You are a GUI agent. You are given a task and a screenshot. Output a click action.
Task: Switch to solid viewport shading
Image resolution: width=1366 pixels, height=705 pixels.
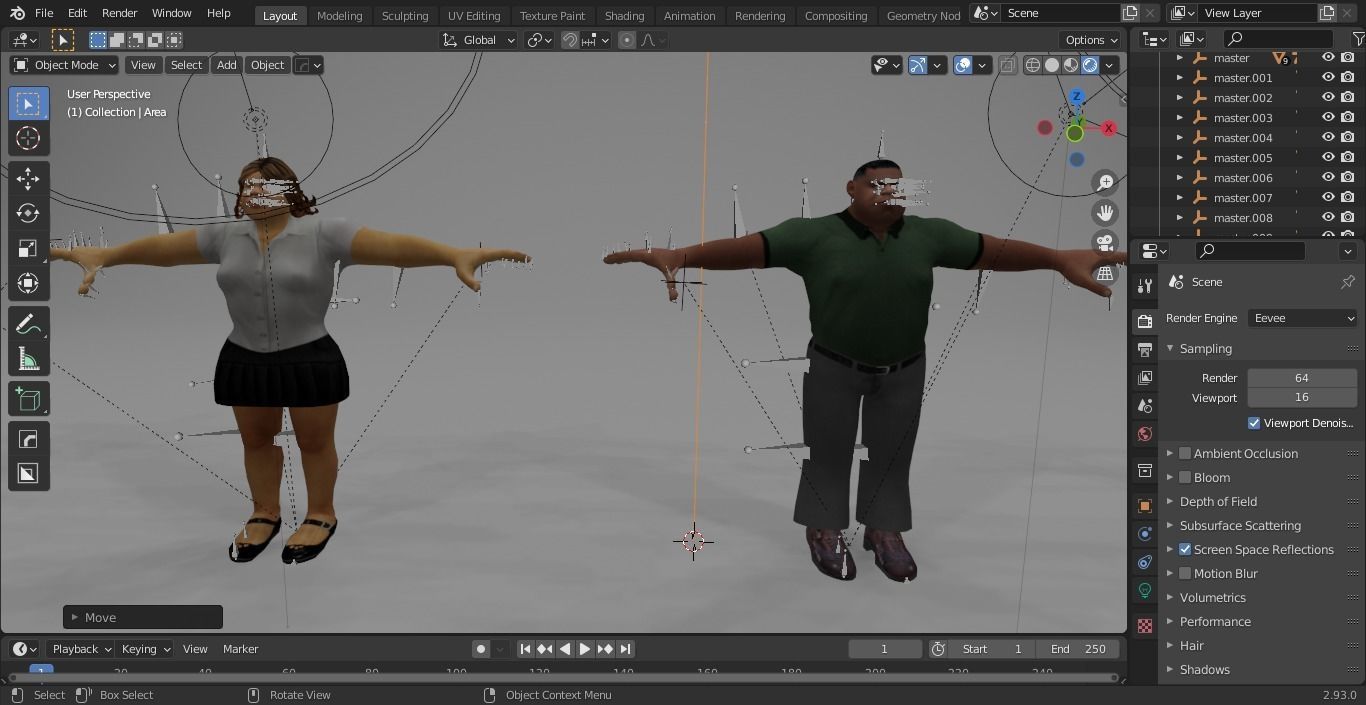[x=1052, y=65]
